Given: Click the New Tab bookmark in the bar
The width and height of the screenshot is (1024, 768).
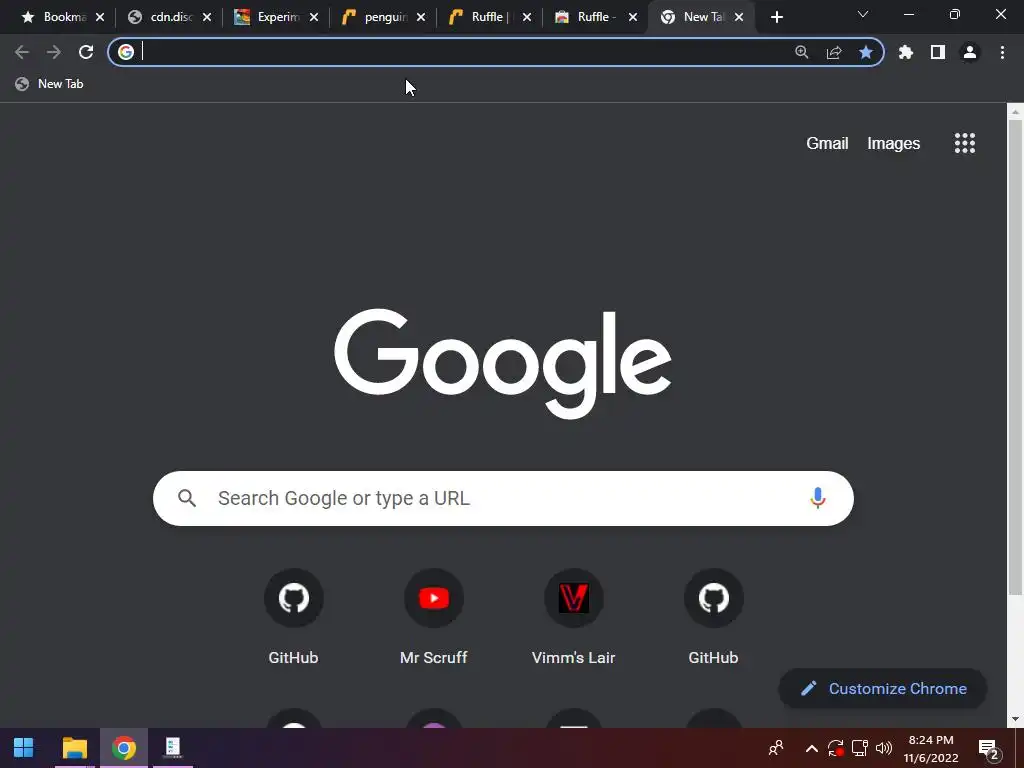Looking at the screenshot, I should tap(50, 84).
